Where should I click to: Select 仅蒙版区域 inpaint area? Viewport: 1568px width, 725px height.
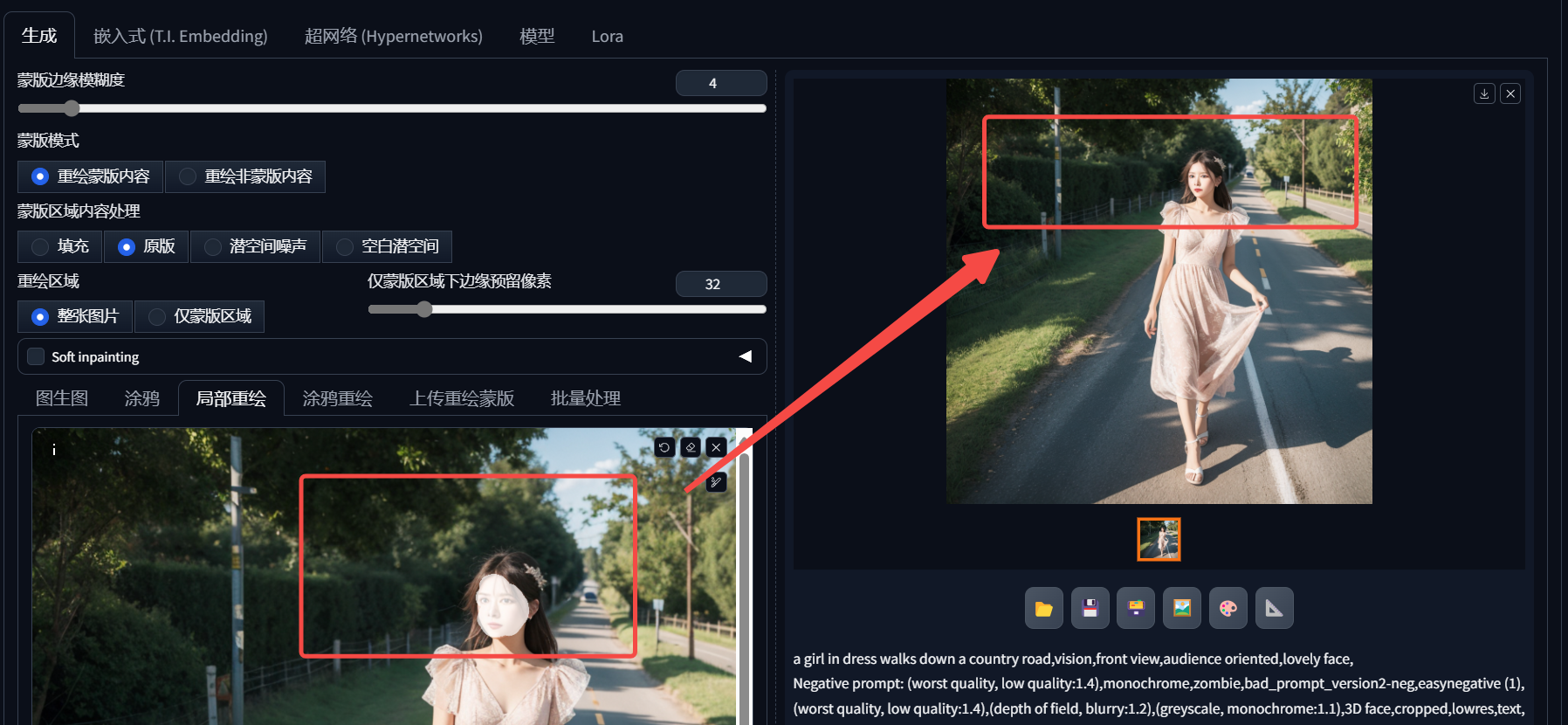click(199, 316)
